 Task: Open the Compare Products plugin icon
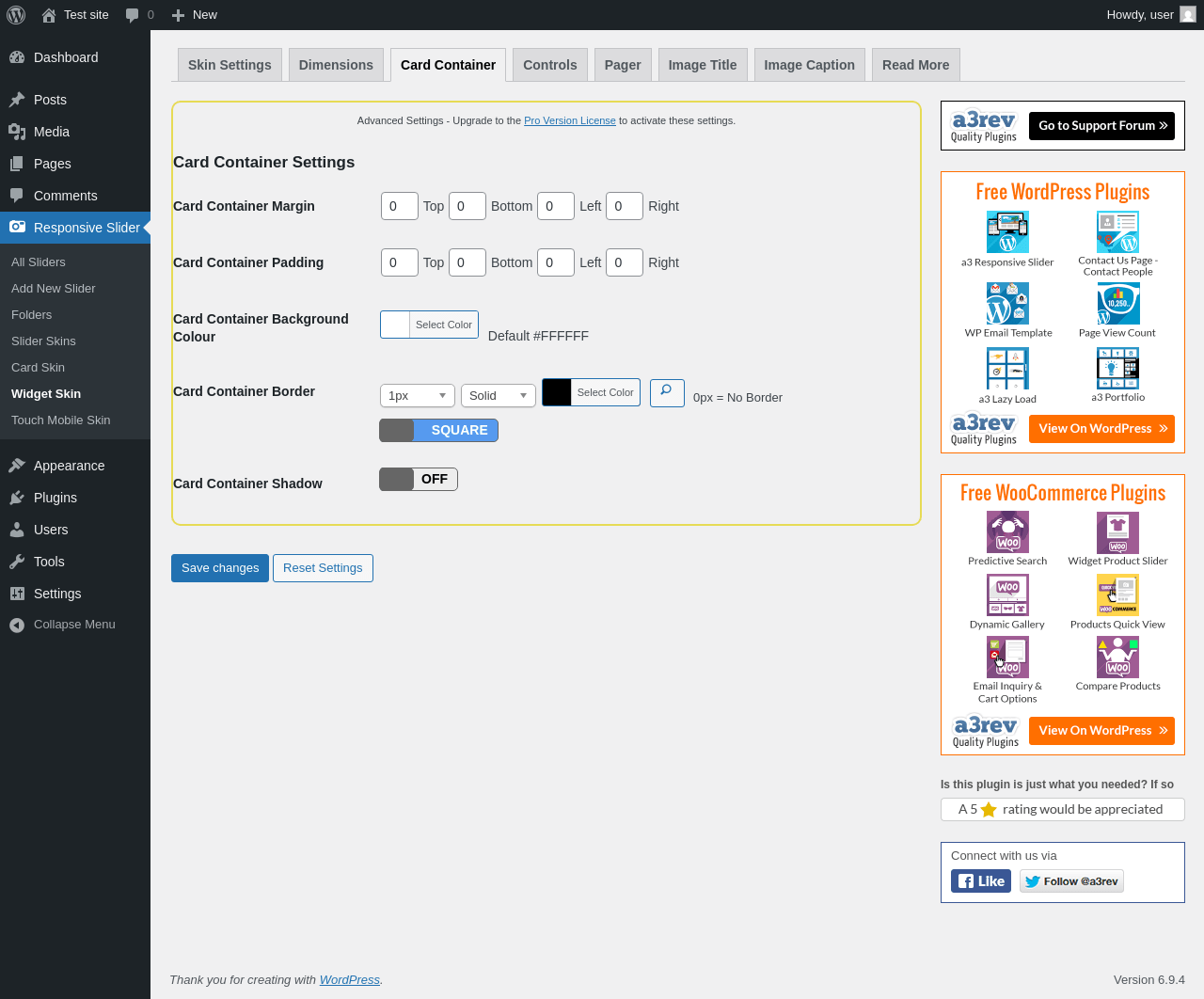pos(1117,658)
